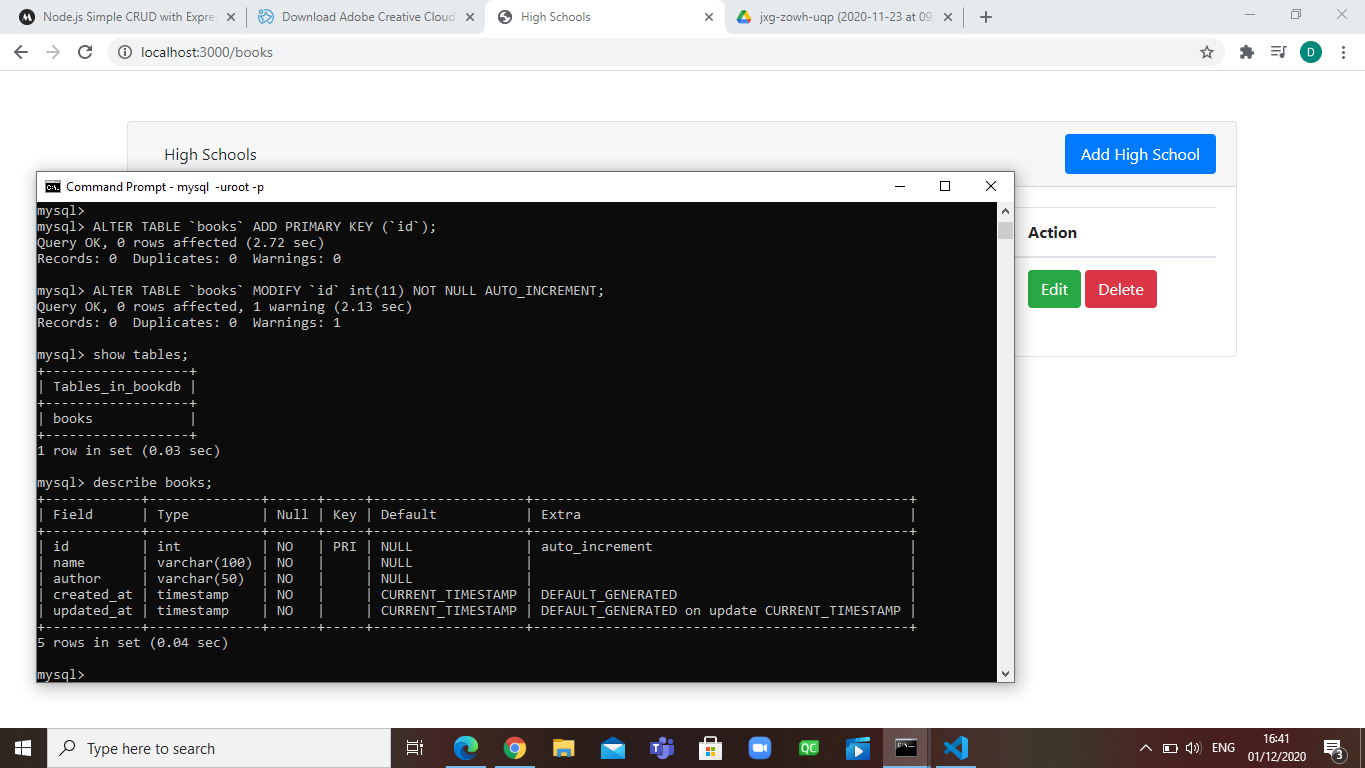Launch Zoom from the taskbar
Viewport: 1365px width, 768px height.
point(760,748)
